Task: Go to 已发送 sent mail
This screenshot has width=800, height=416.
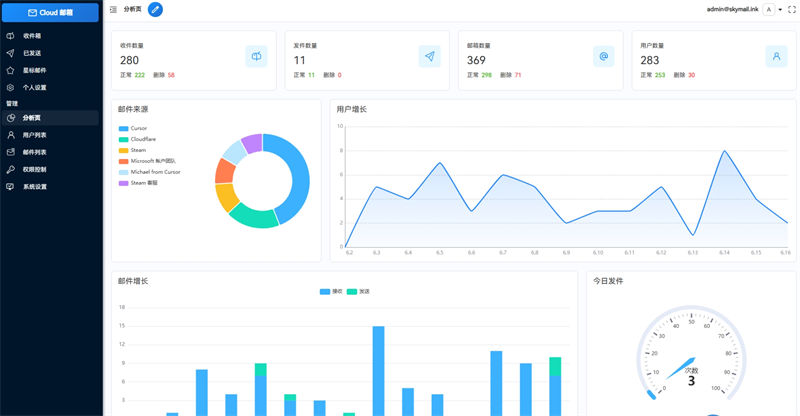Action: (x=33, y=53)
